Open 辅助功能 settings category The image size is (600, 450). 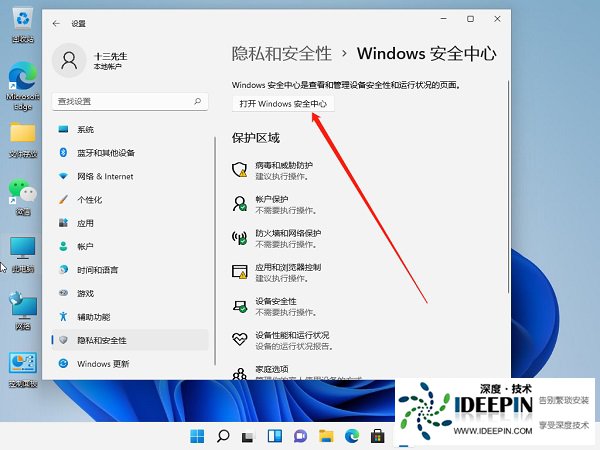[x=130, y=317]
